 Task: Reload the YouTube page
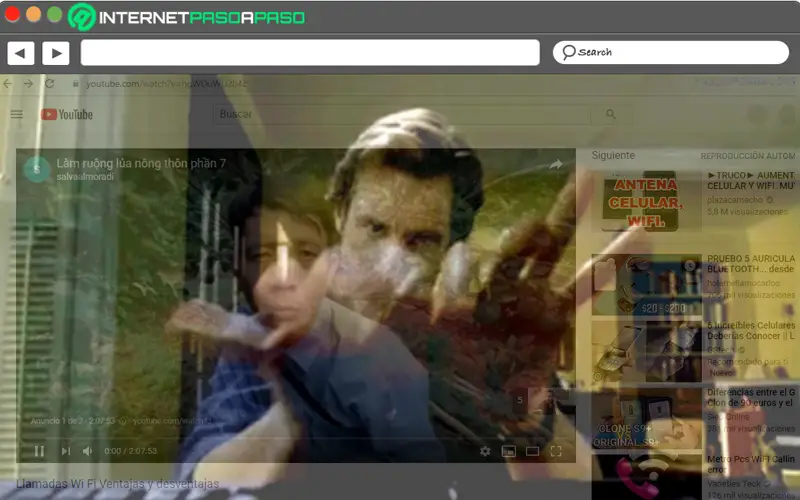49,84
